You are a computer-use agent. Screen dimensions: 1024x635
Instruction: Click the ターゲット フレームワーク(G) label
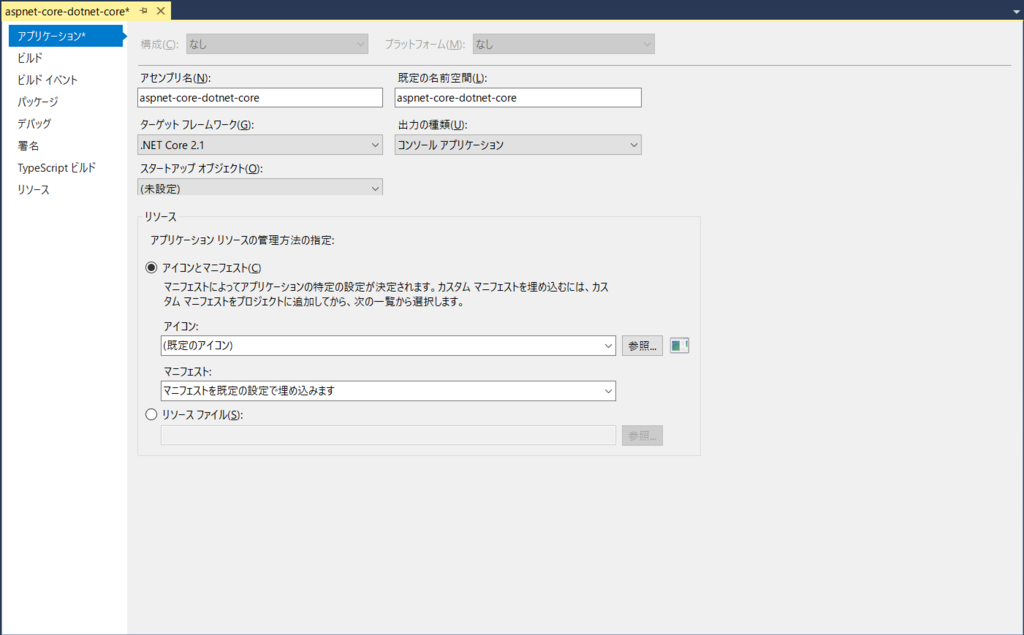pos(197,125)
